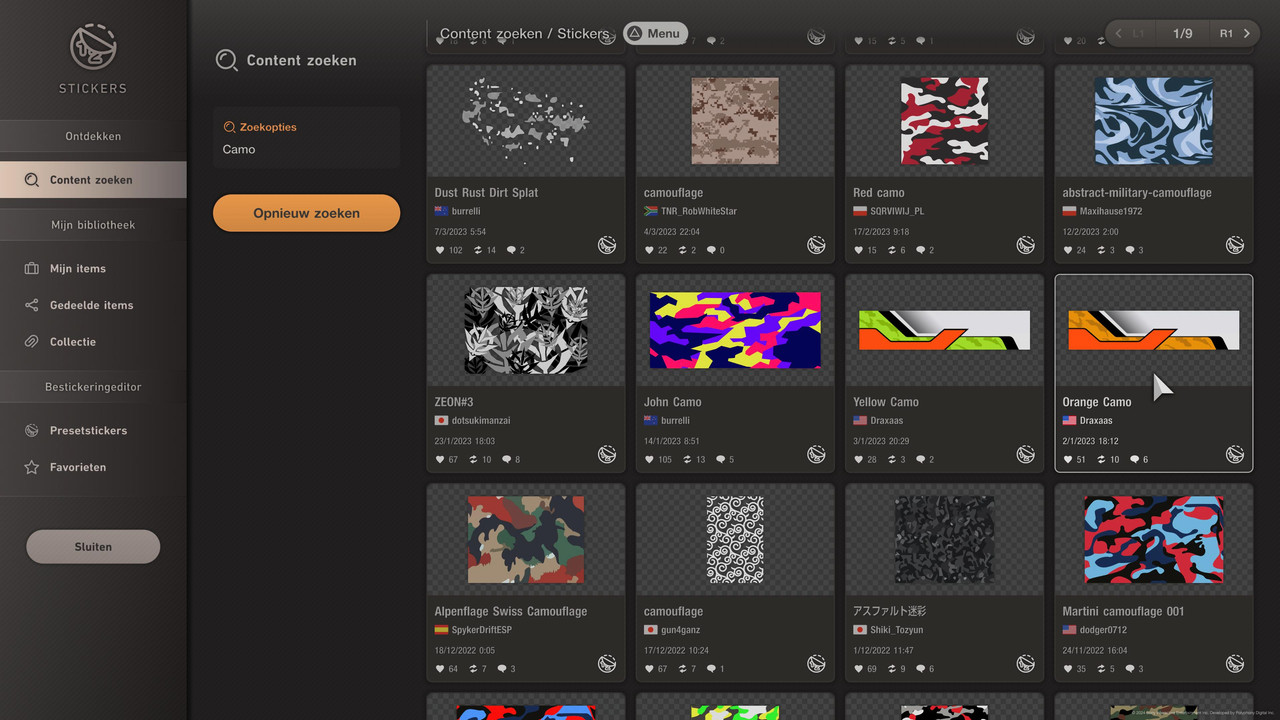Image resolution: width=1280 pixels, height=720 pixels.
Task: Select the abstract-military-camouflage thumbnail
Action: [x=1153, y=121]
